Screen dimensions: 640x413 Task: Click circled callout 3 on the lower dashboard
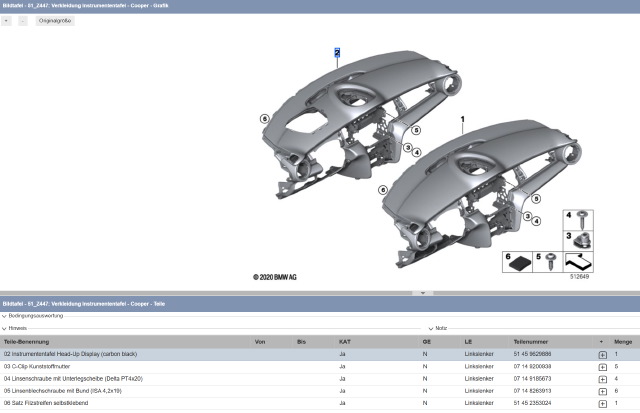(527, 216)
